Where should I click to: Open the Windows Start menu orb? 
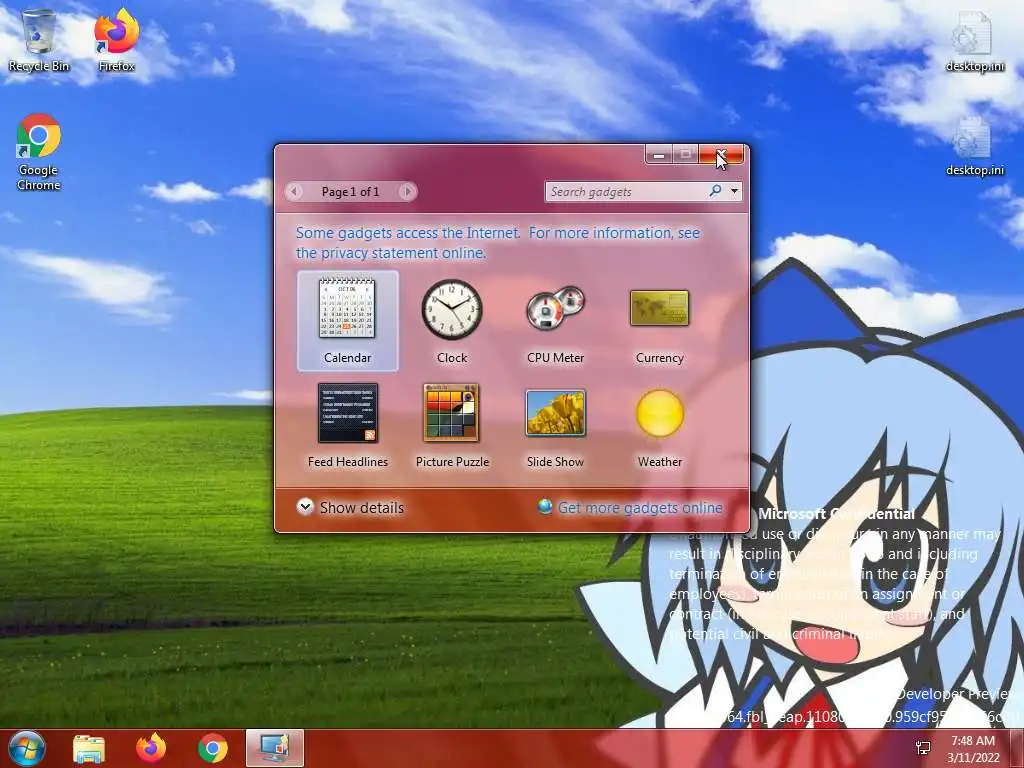[26, 748]
